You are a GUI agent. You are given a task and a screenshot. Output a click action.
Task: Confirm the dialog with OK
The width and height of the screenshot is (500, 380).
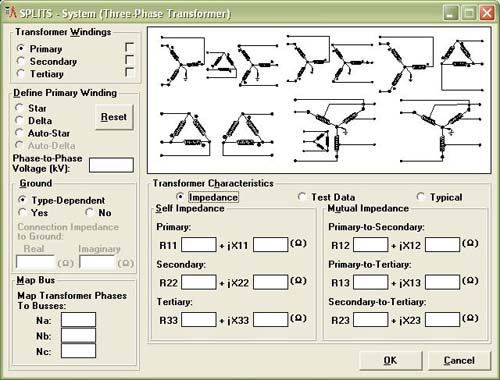(x=391, y=360)
